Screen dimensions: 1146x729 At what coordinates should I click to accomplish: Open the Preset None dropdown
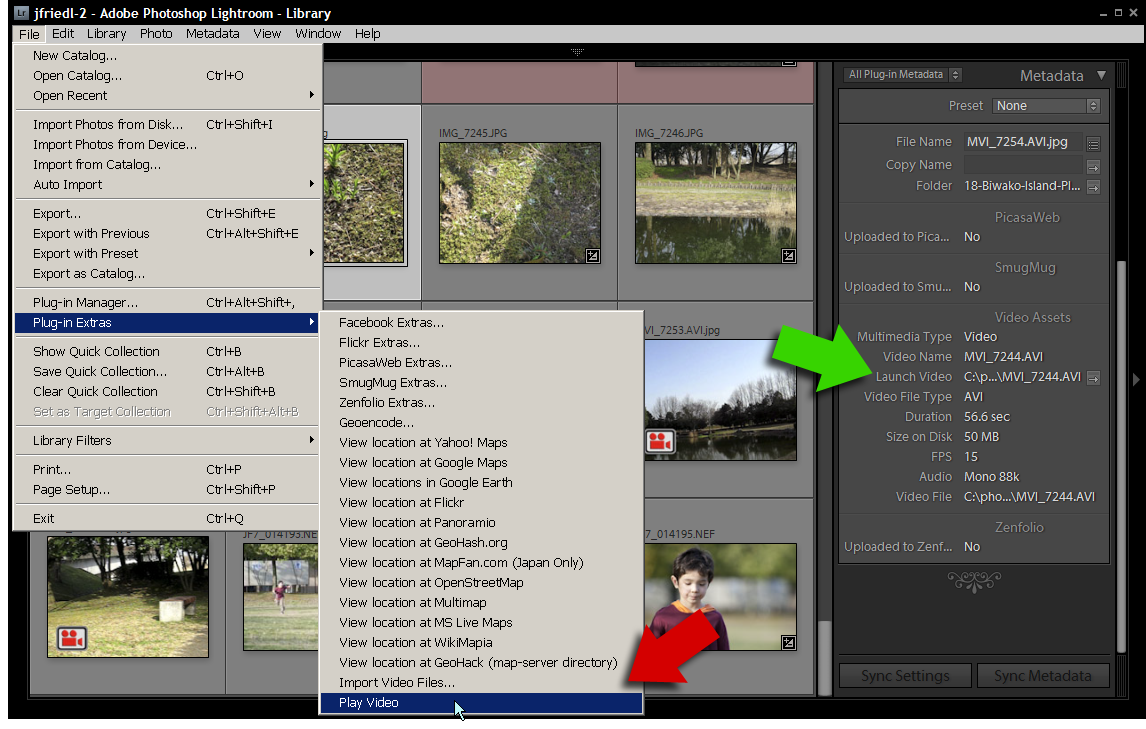tap(1046, 105)
